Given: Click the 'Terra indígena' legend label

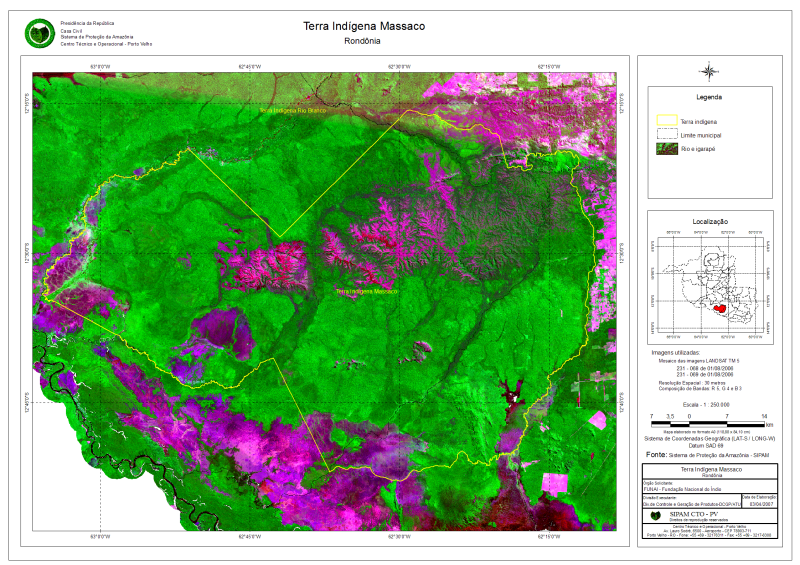Looking at the screenshot, I should point(698,121).
